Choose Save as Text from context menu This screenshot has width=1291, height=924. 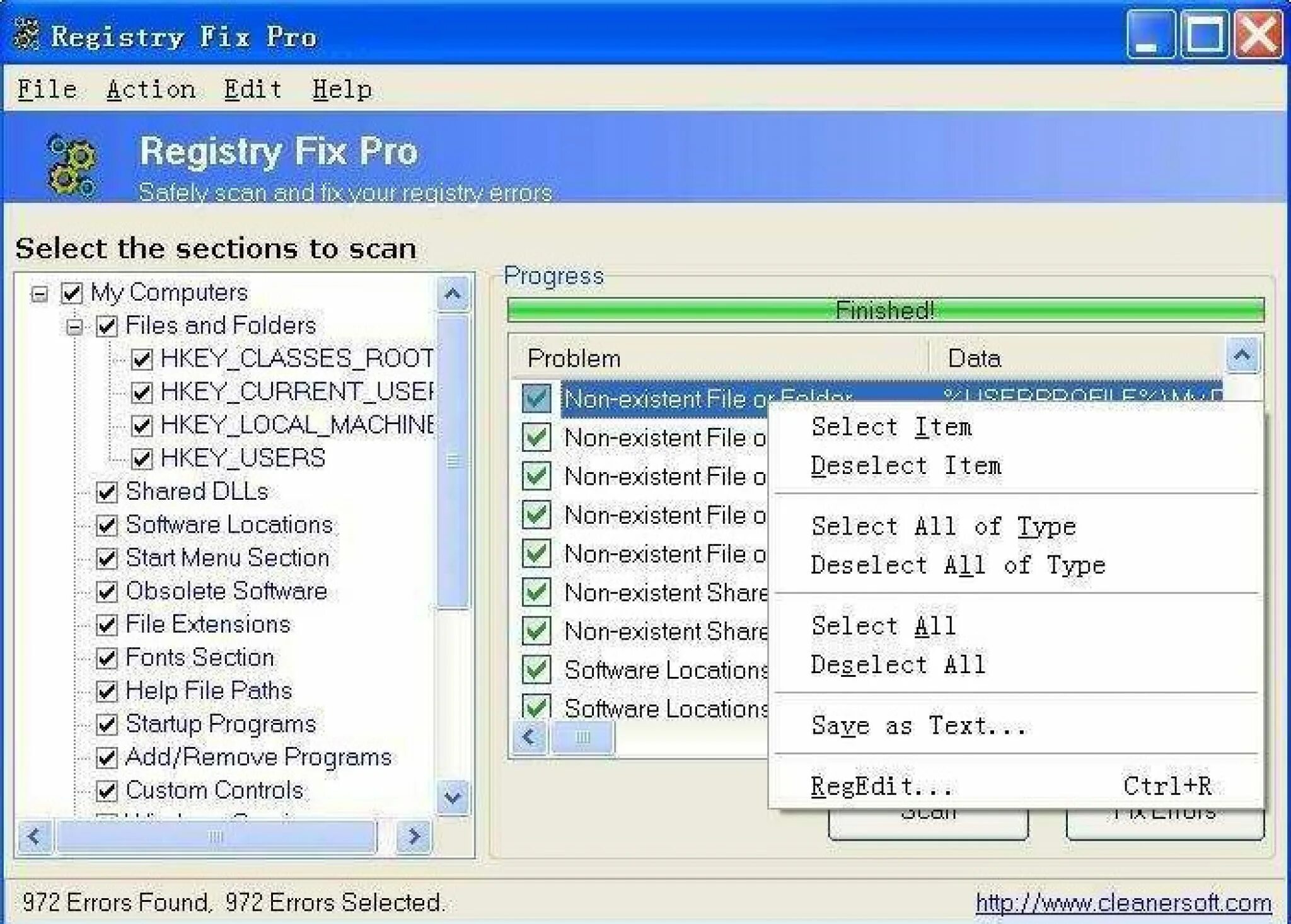pos(918,725)
